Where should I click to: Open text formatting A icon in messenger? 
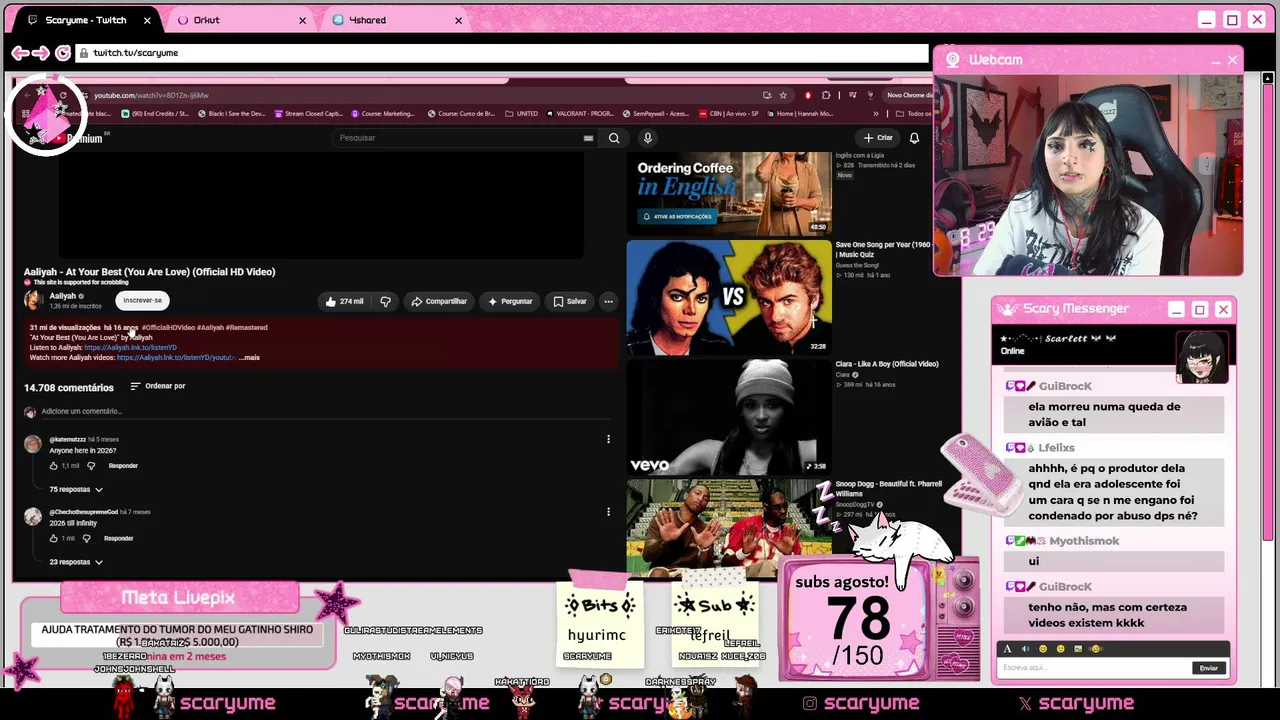1007,649
